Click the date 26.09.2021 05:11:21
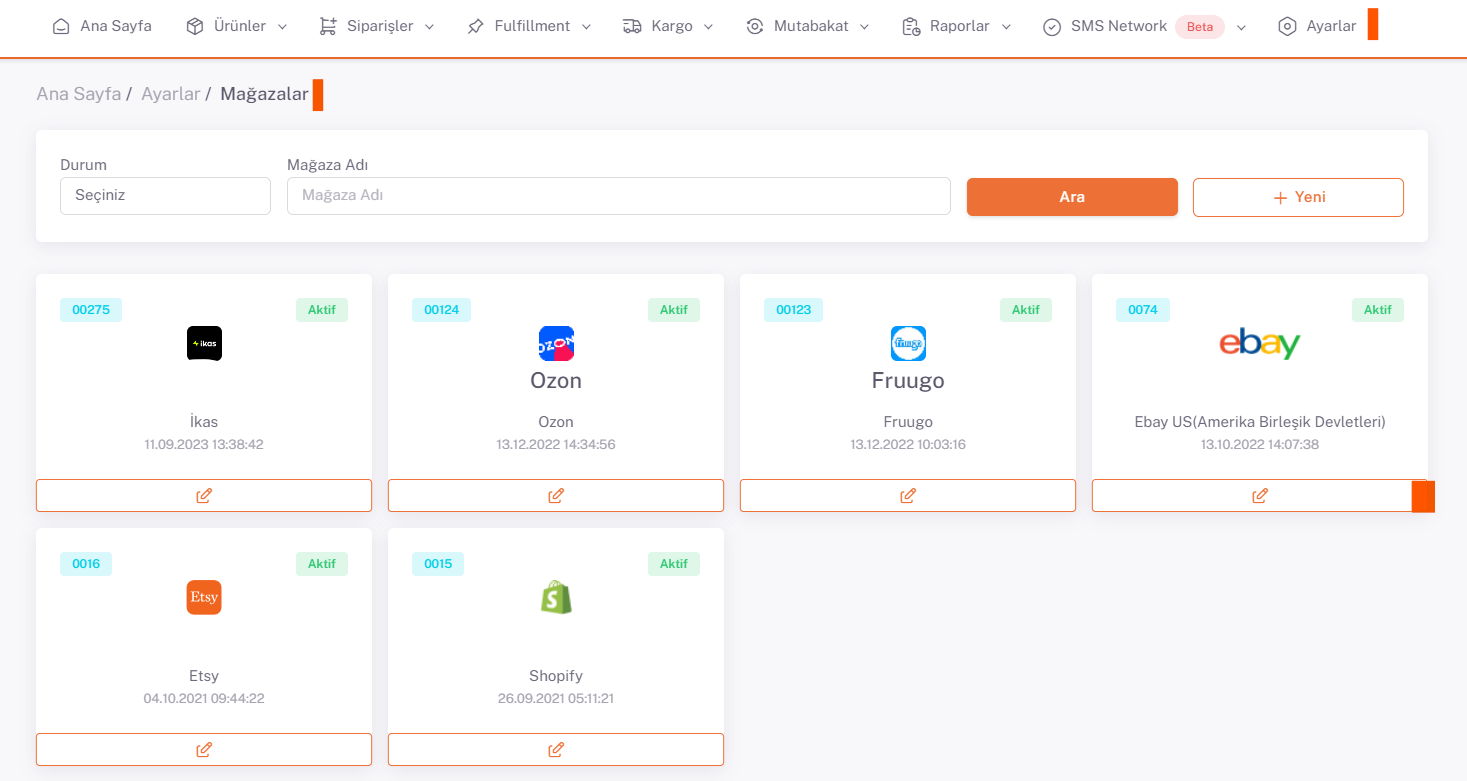The width and height of the screenshot is (1467, 781). click(x=556, y=698)
